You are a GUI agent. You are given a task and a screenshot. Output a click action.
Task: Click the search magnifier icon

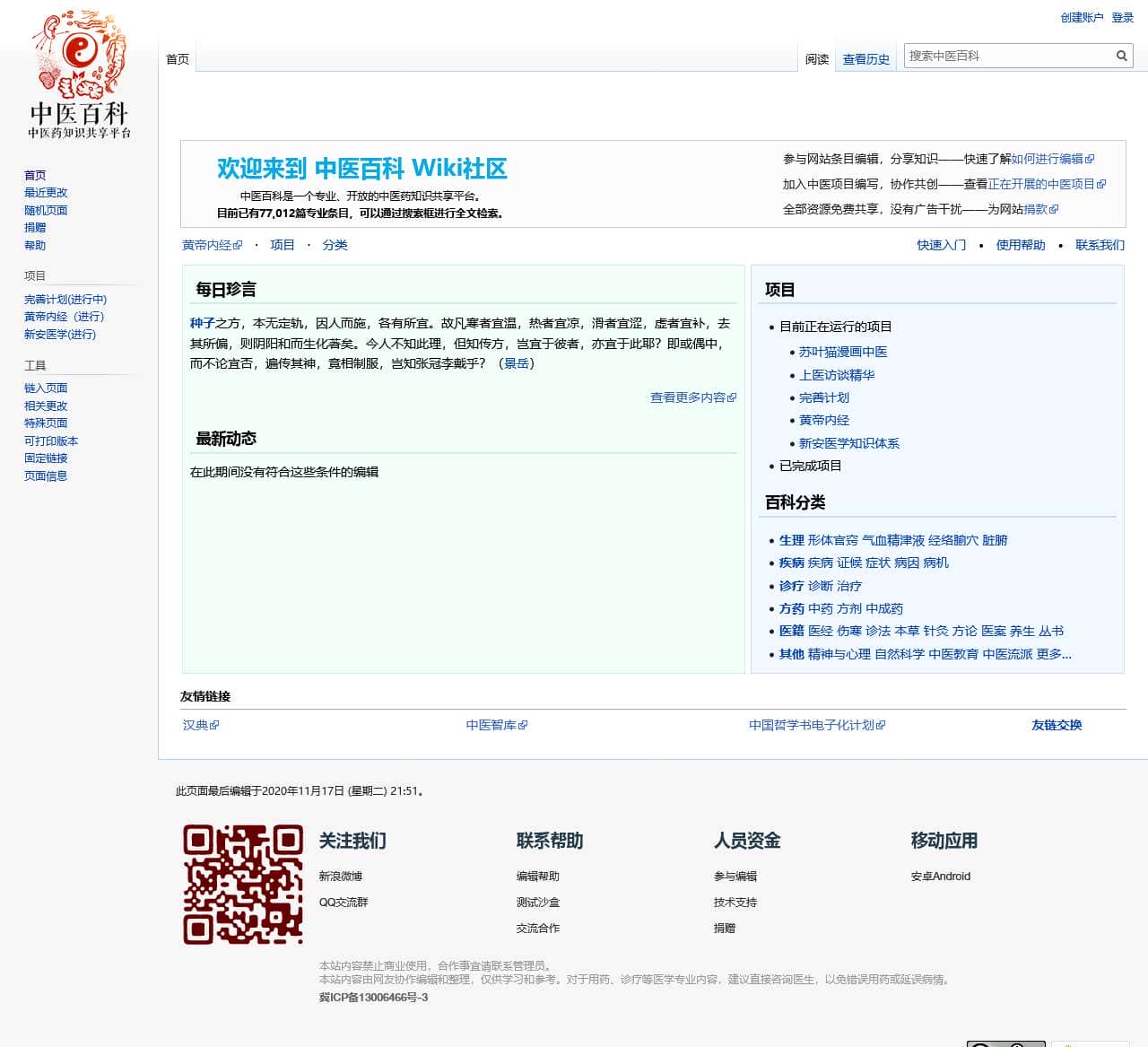pos(1121,56)
